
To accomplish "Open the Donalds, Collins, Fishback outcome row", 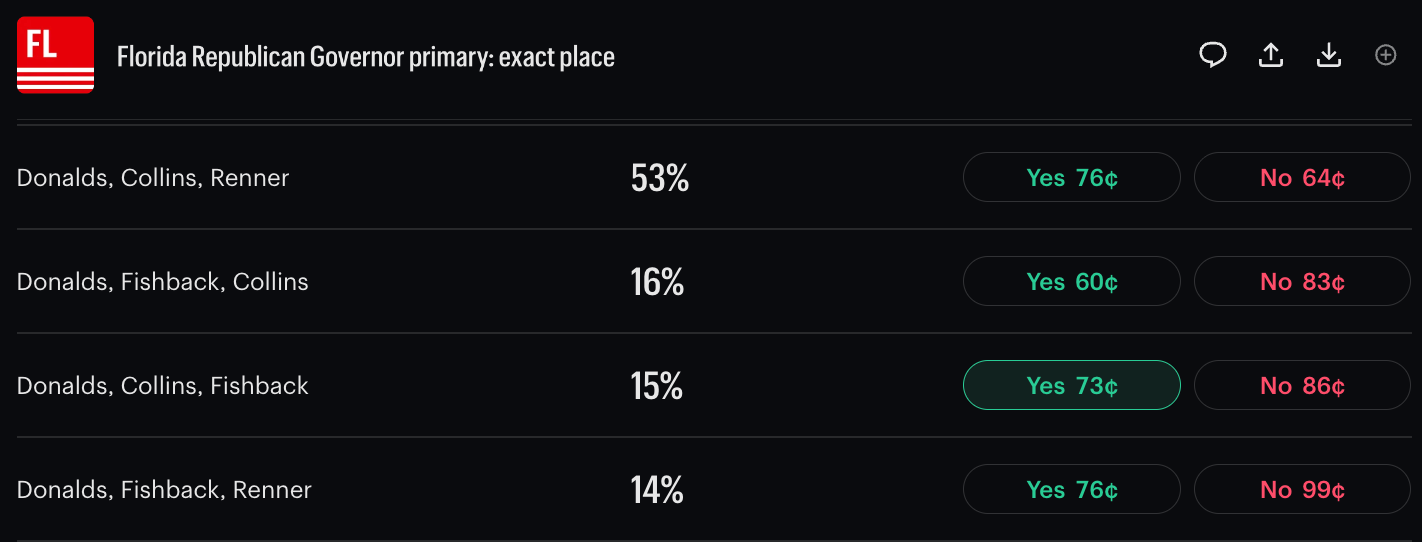I will click(x=711, y=386).
